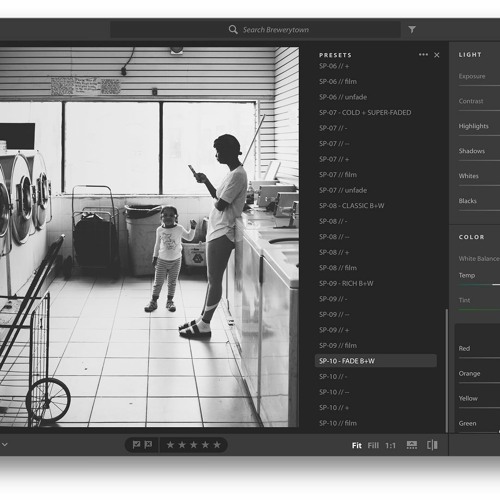Click the Contrast slider track
Screen dimensions: 500x500
[479, 111]
